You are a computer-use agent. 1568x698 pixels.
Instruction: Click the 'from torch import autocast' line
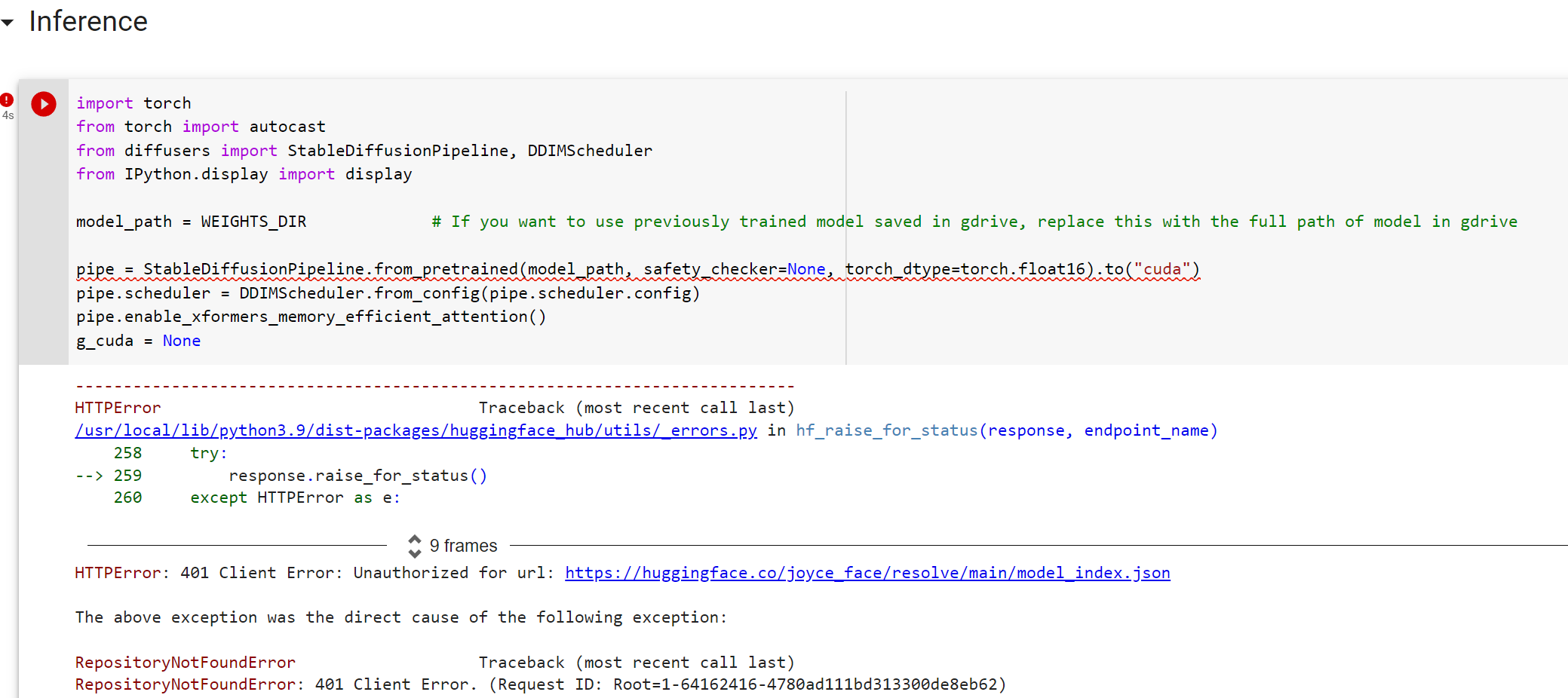pos(201,127)
